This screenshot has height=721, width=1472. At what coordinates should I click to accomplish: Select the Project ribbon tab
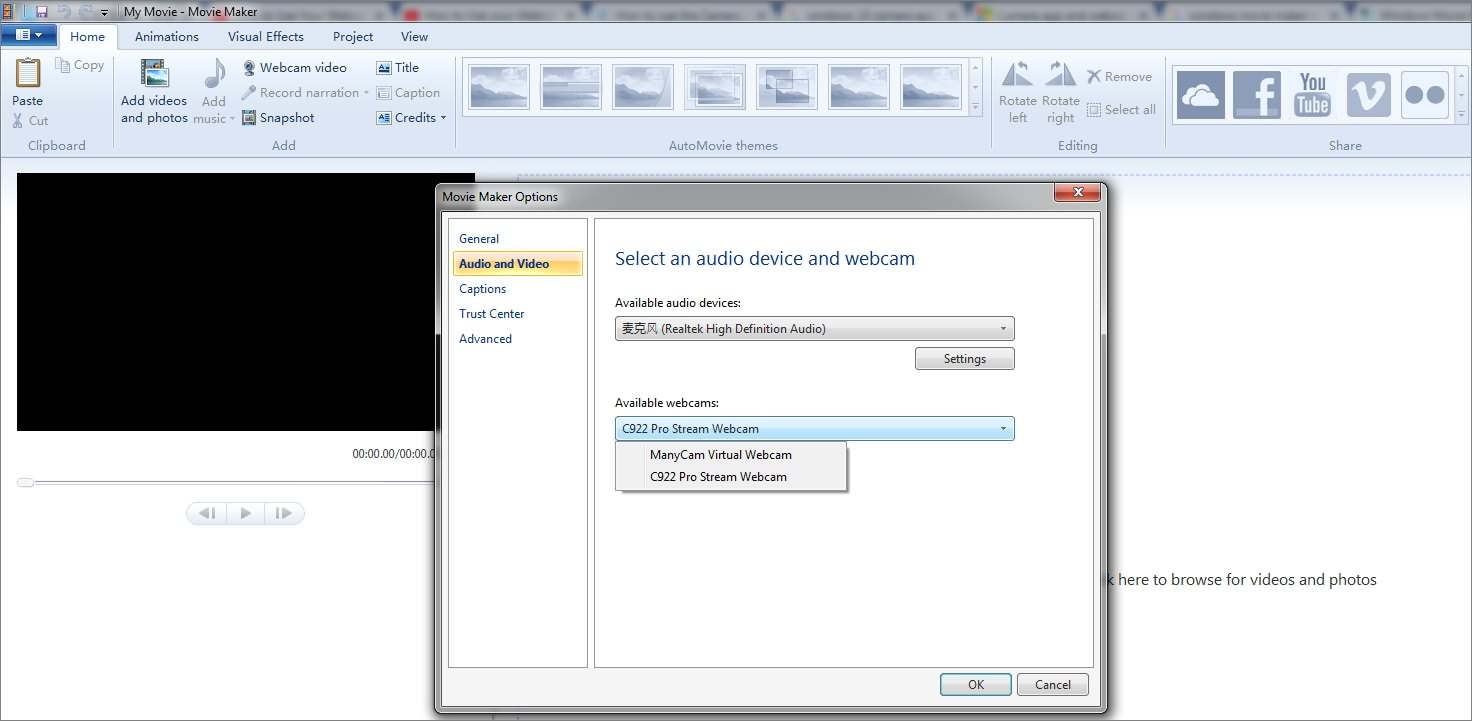tap(353, 37)
